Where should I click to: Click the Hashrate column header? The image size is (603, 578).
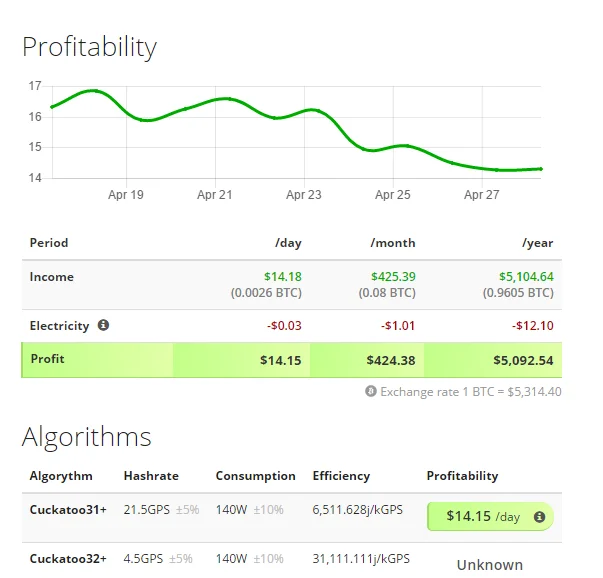150,476
